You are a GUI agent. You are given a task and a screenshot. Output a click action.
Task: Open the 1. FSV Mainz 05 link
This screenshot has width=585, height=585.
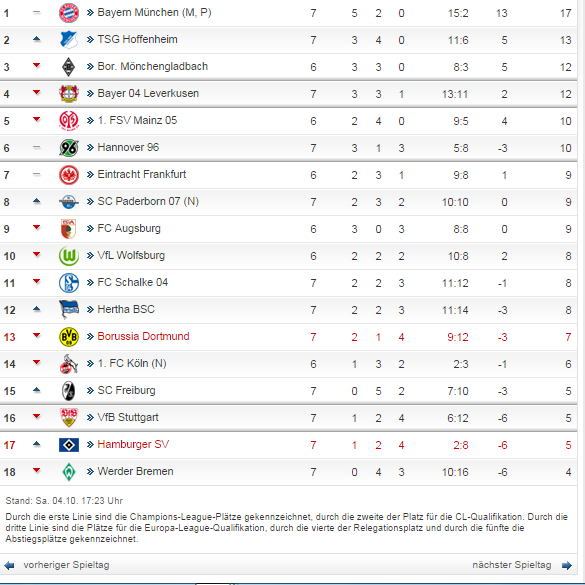click(x=137, y=121)
